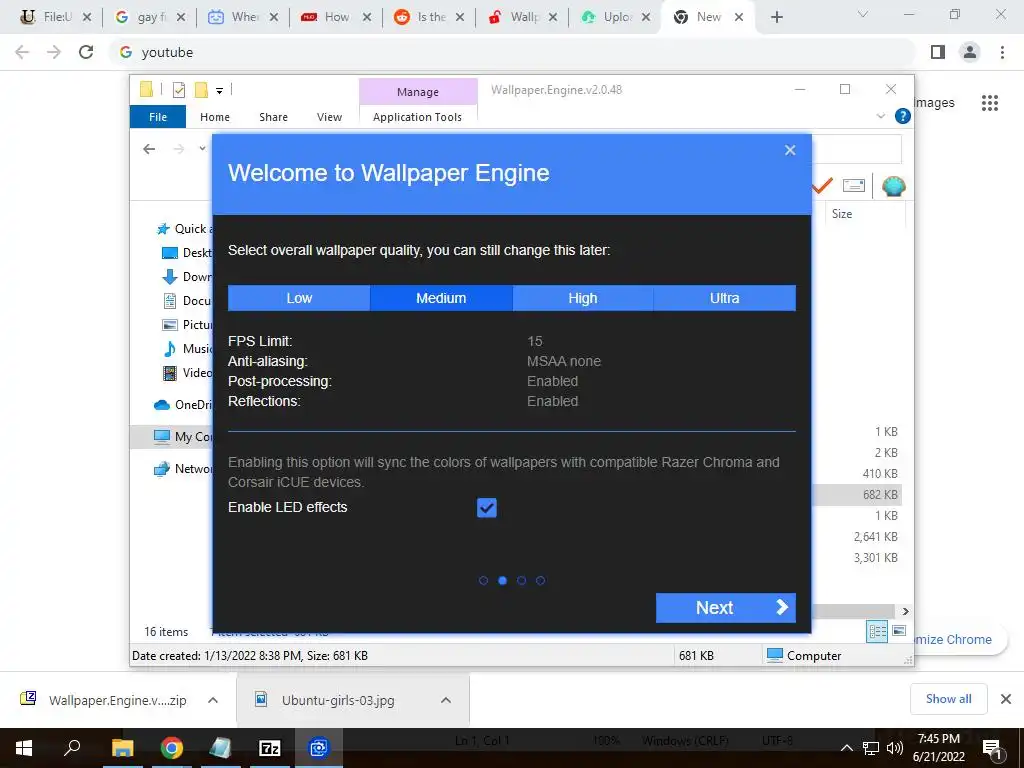Screen dimensions: 1024x768
Task: Click Explorer forward navigation arrow
Action: pyautogui.click(x=178, y=149)
